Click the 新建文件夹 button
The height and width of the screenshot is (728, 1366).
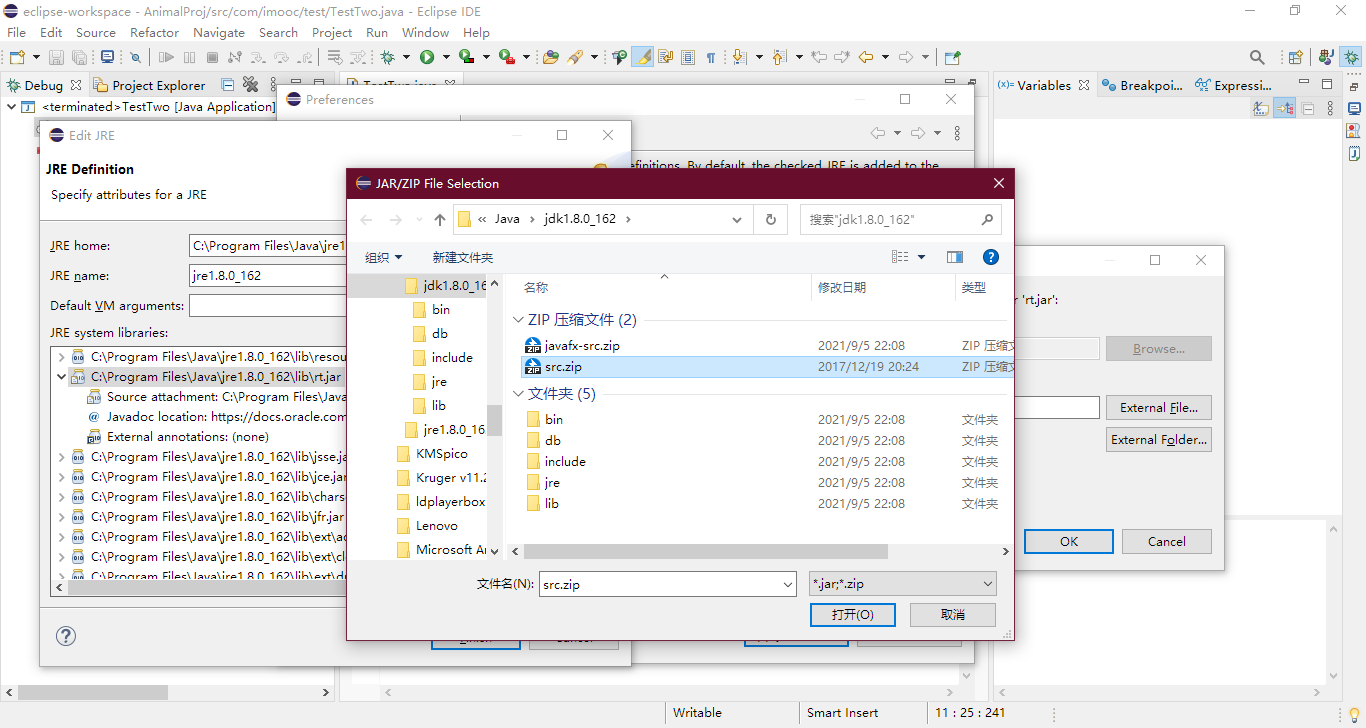463,257
